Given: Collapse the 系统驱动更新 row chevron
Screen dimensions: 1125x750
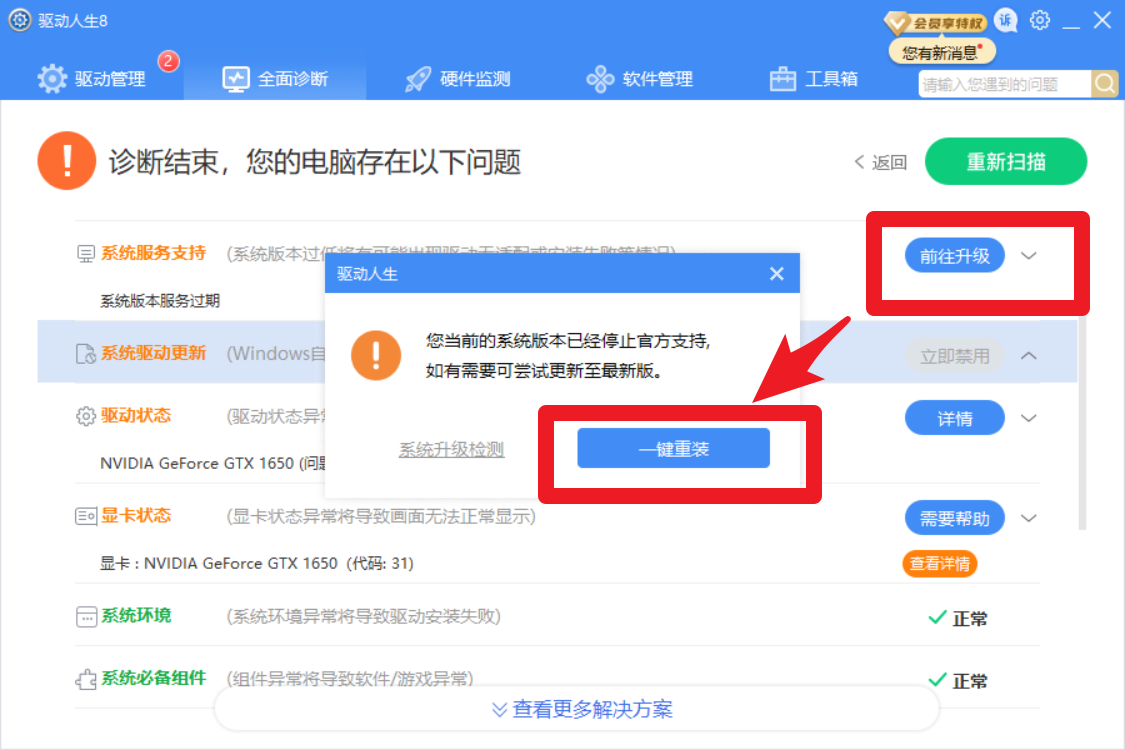Looking at the screenshot, I should 1029,355.
